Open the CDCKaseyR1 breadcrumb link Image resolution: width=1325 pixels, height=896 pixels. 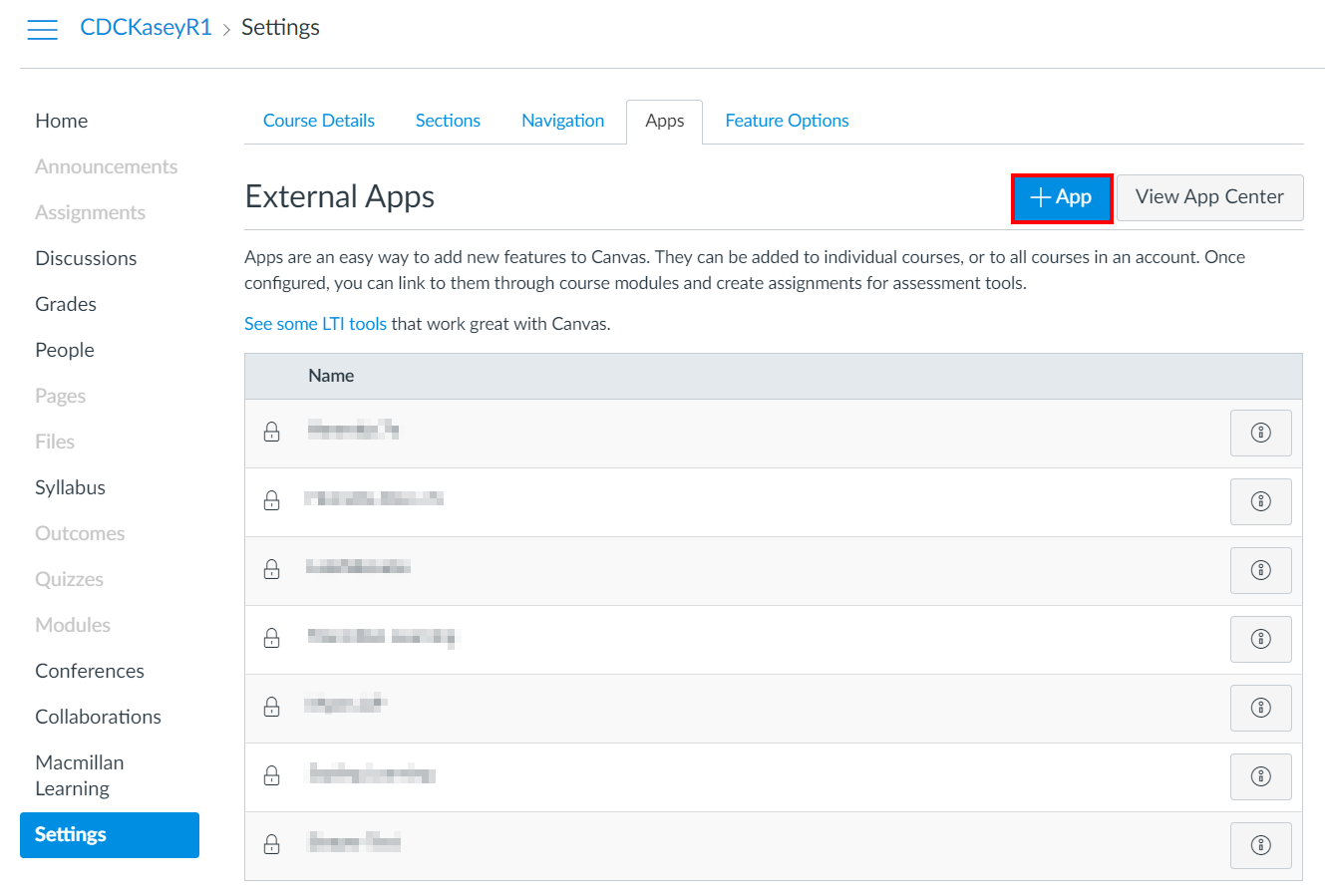click(x=146, y=27)
